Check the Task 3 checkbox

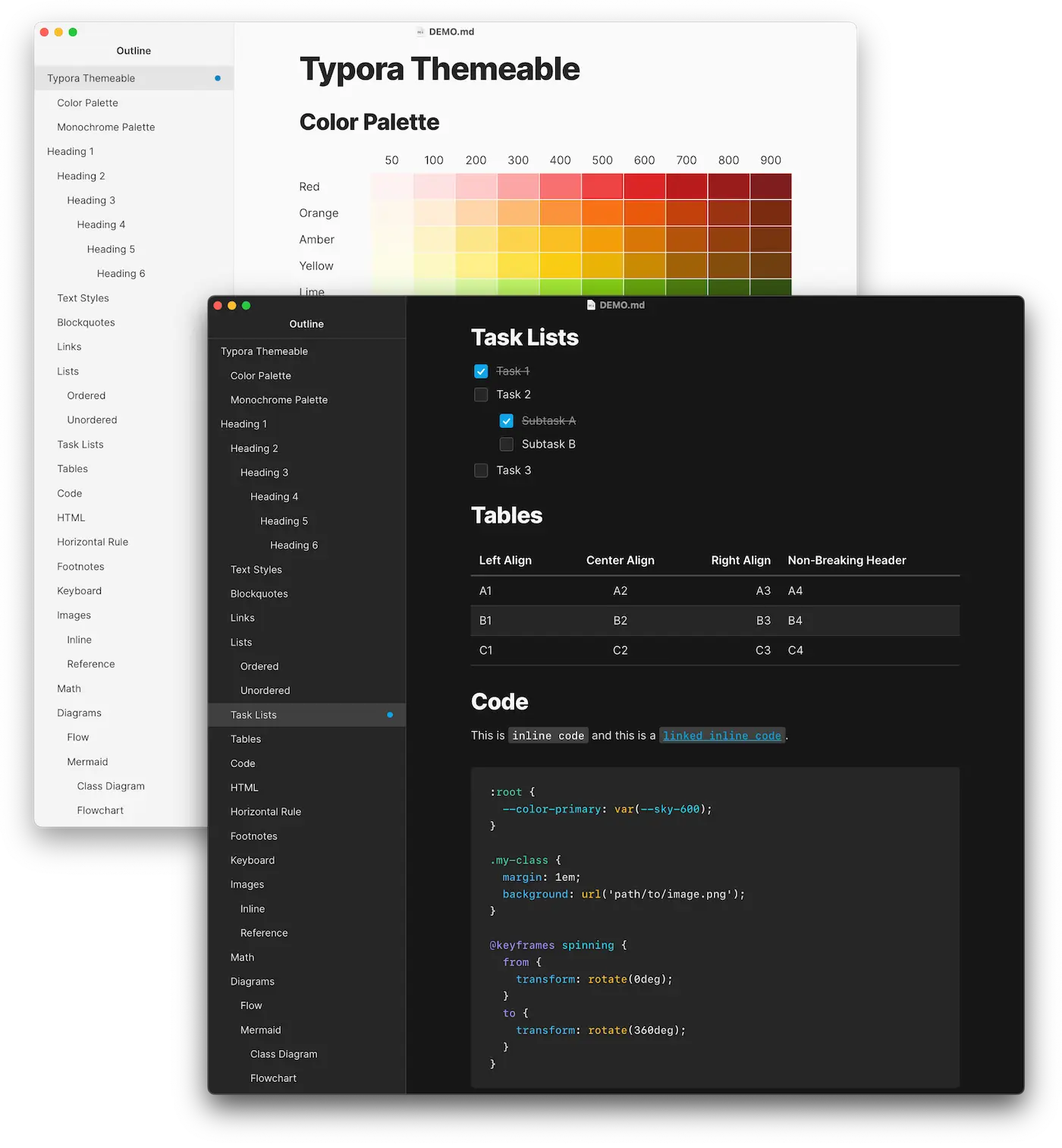[481, 470]
